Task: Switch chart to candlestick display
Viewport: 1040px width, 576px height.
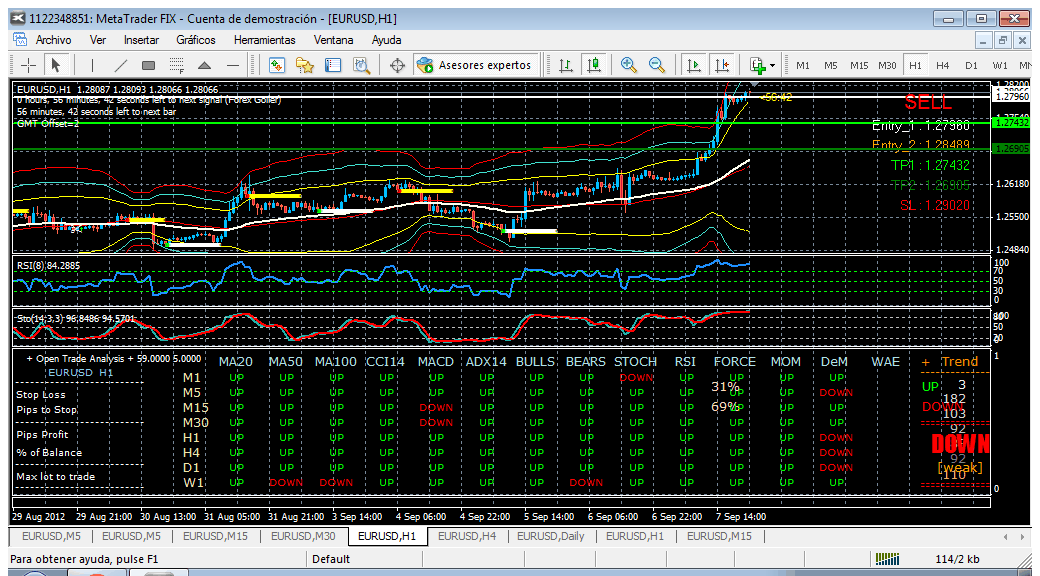Action: pyautogui.click(x=594, y=65)
